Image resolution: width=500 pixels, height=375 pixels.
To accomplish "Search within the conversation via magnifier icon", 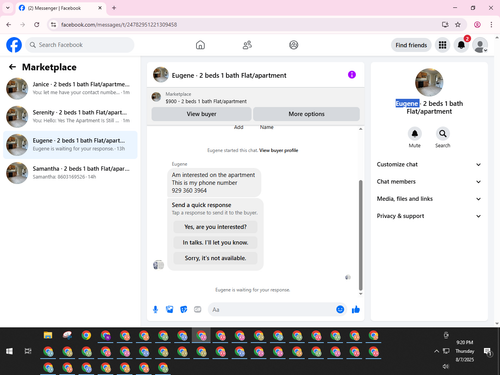I will click(442, 134).
